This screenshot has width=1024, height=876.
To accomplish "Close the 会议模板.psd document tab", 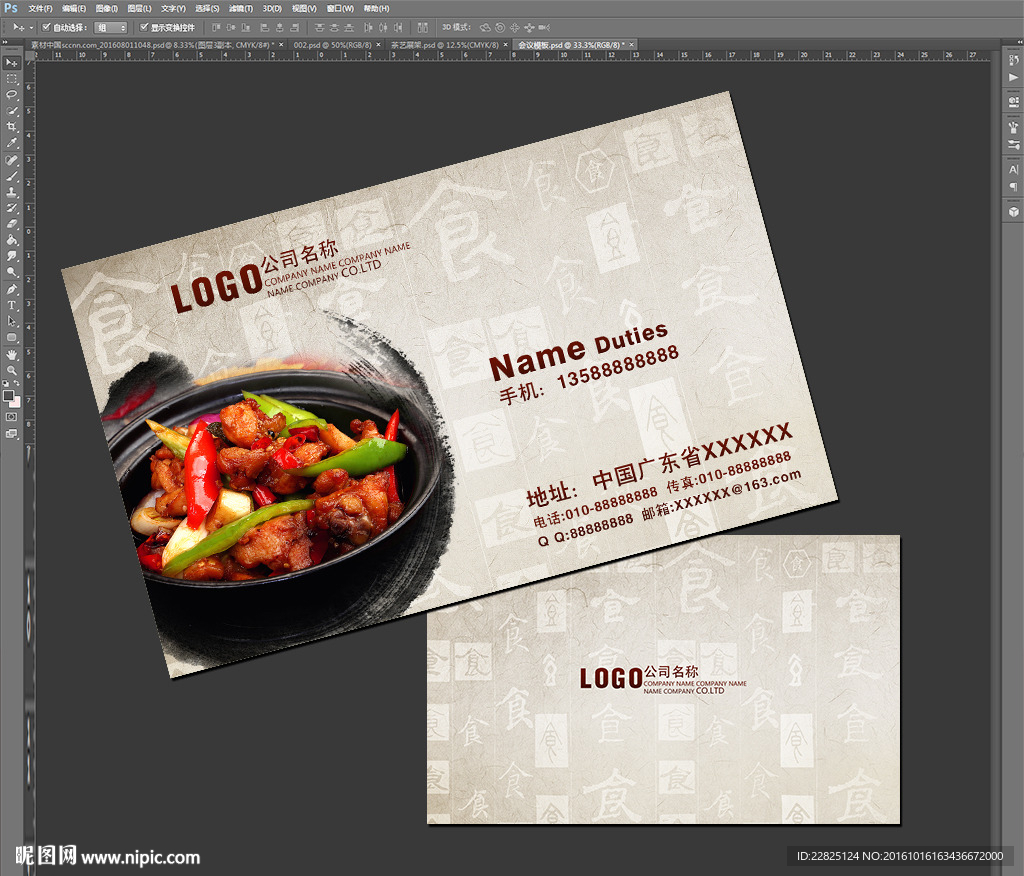I will [632, 45].
